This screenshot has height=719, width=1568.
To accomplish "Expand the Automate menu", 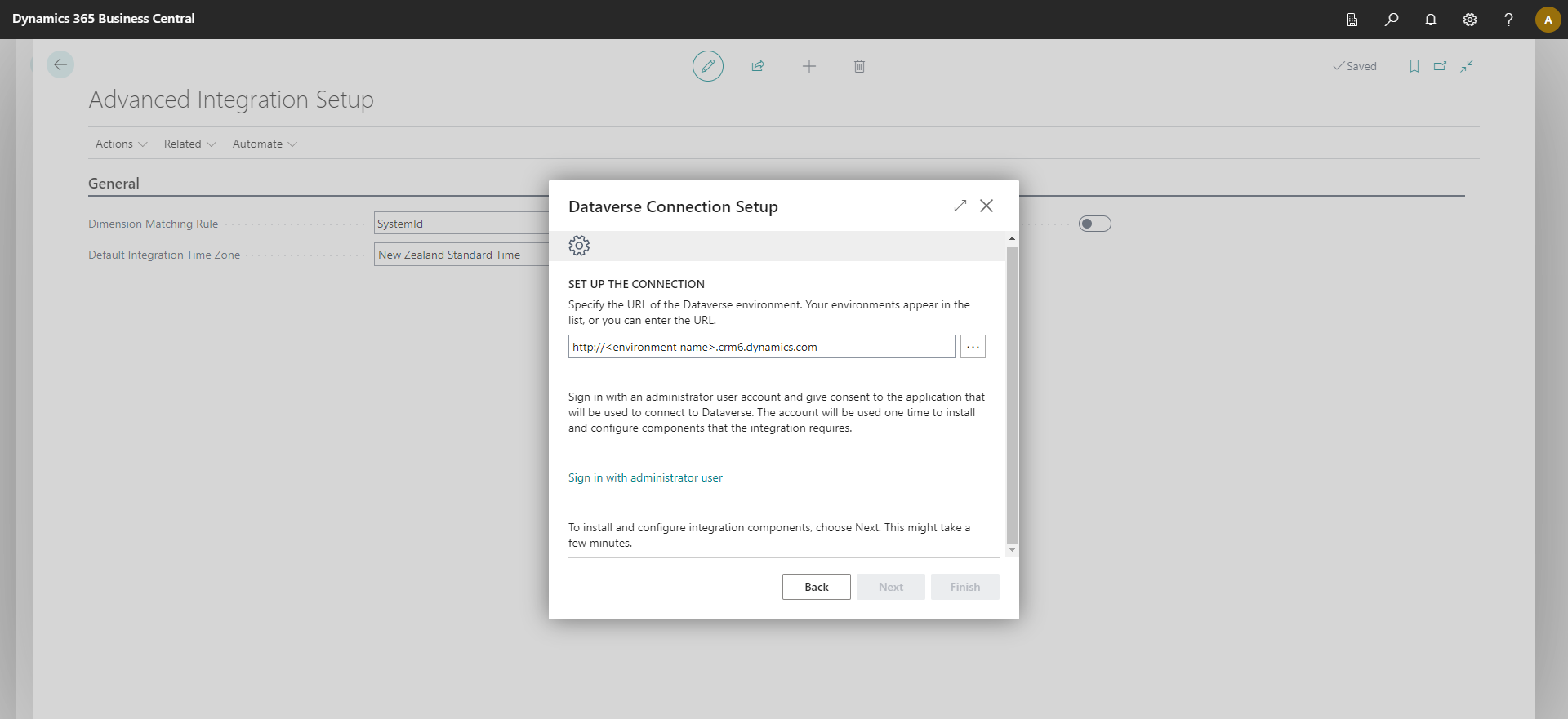I will (x=265, y=144).
